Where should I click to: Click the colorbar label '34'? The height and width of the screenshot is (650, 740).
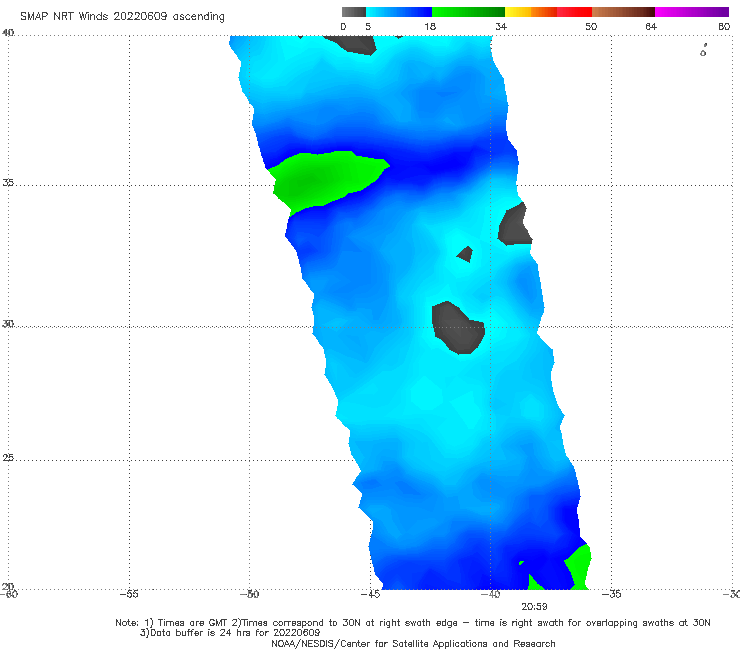tap(501, 27)
